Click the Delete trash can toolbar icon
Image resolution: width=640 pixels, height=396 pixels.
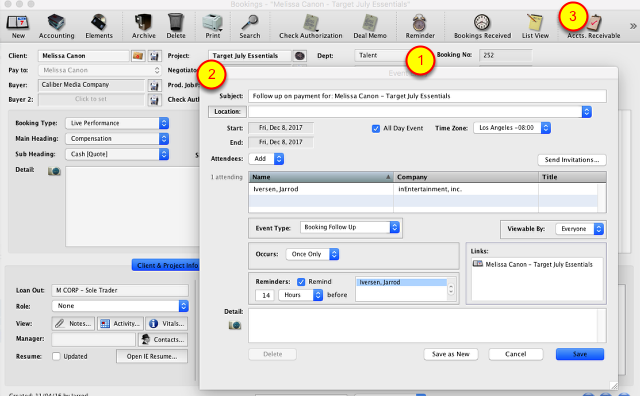[x=176, y=22]
